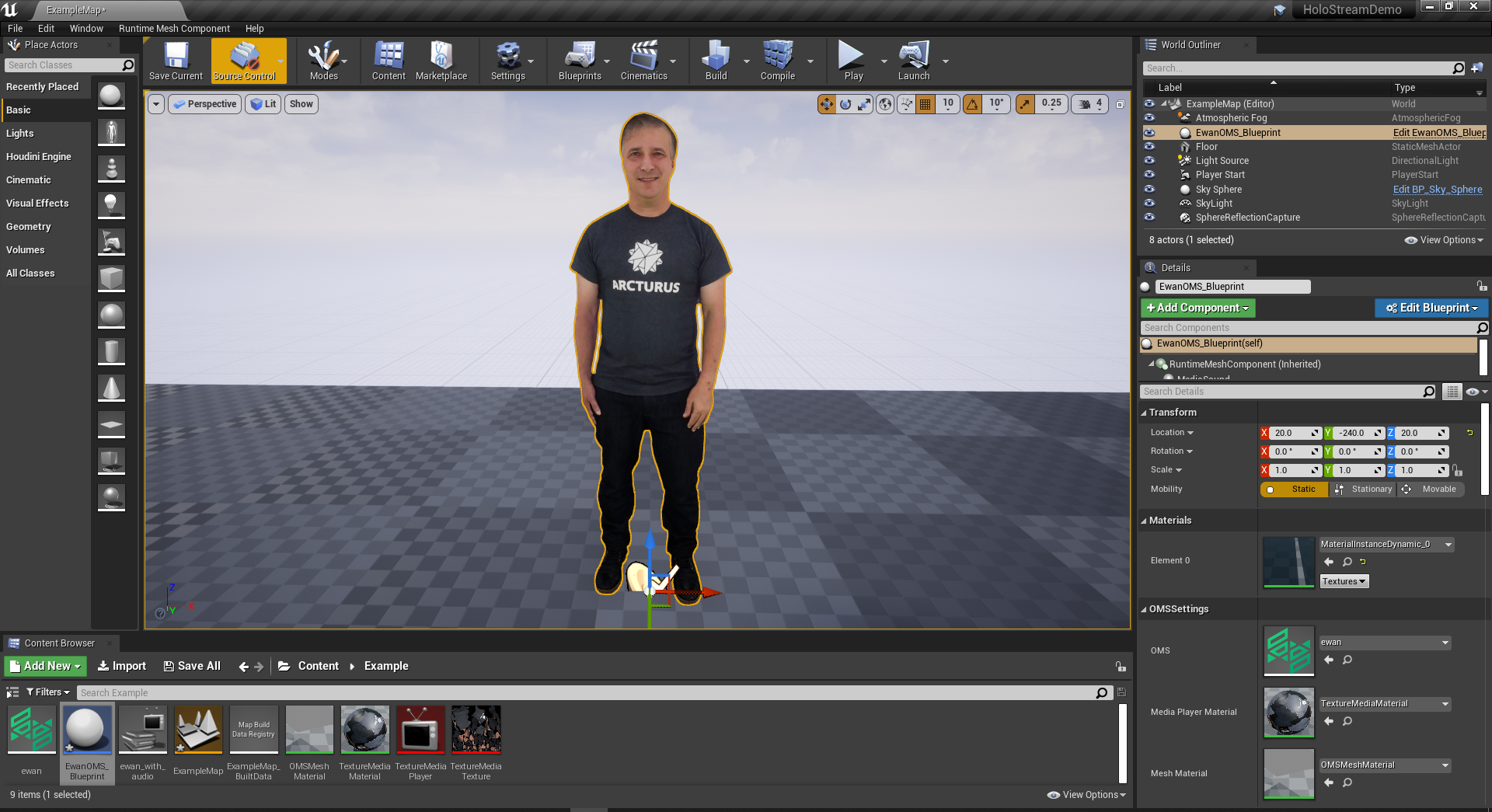Click the Edit BP_Sky_Sphere link
Screen dimensions: 1492x812
point(1438,190)
